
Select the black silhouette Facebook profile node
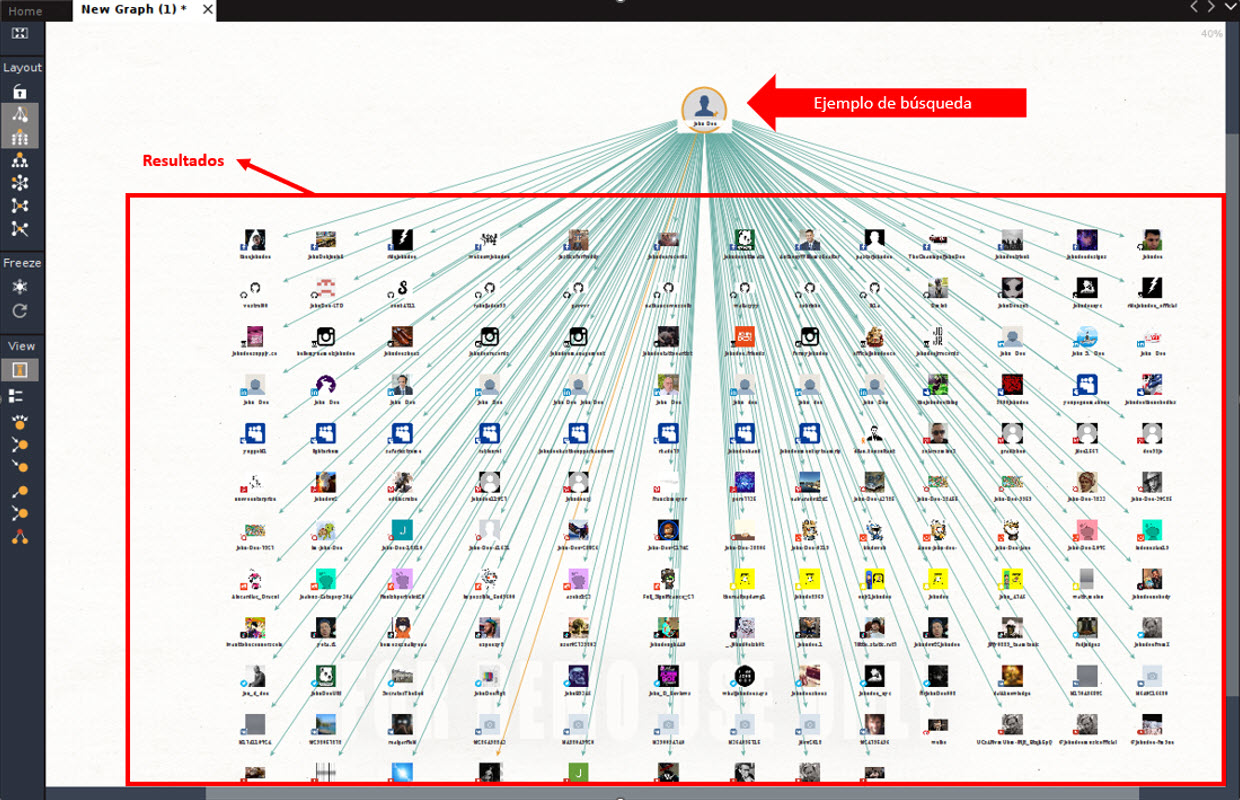875,240
